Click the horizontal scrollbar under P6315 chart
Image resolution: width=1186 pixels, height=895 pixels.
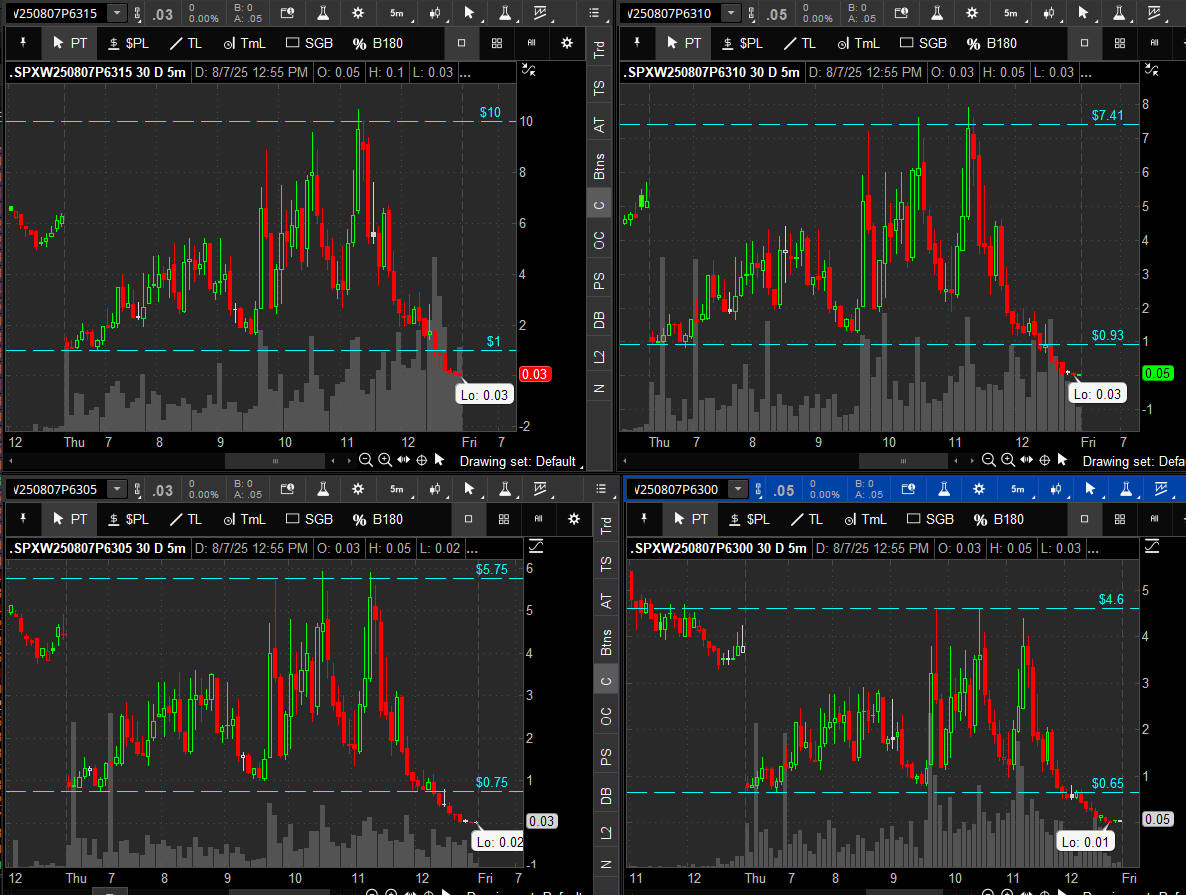point(275,461)
